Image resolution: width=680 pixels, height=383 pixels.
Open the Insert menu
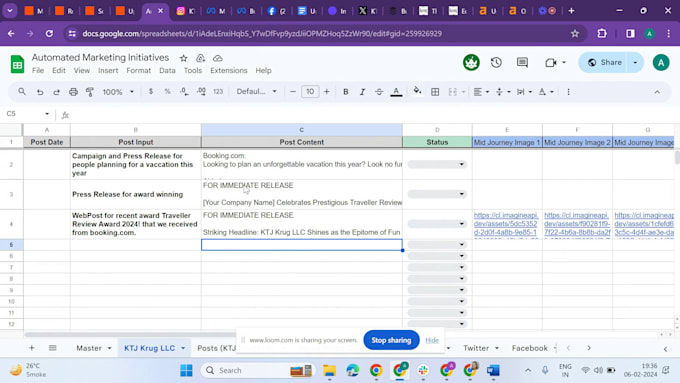click(108, 70)
